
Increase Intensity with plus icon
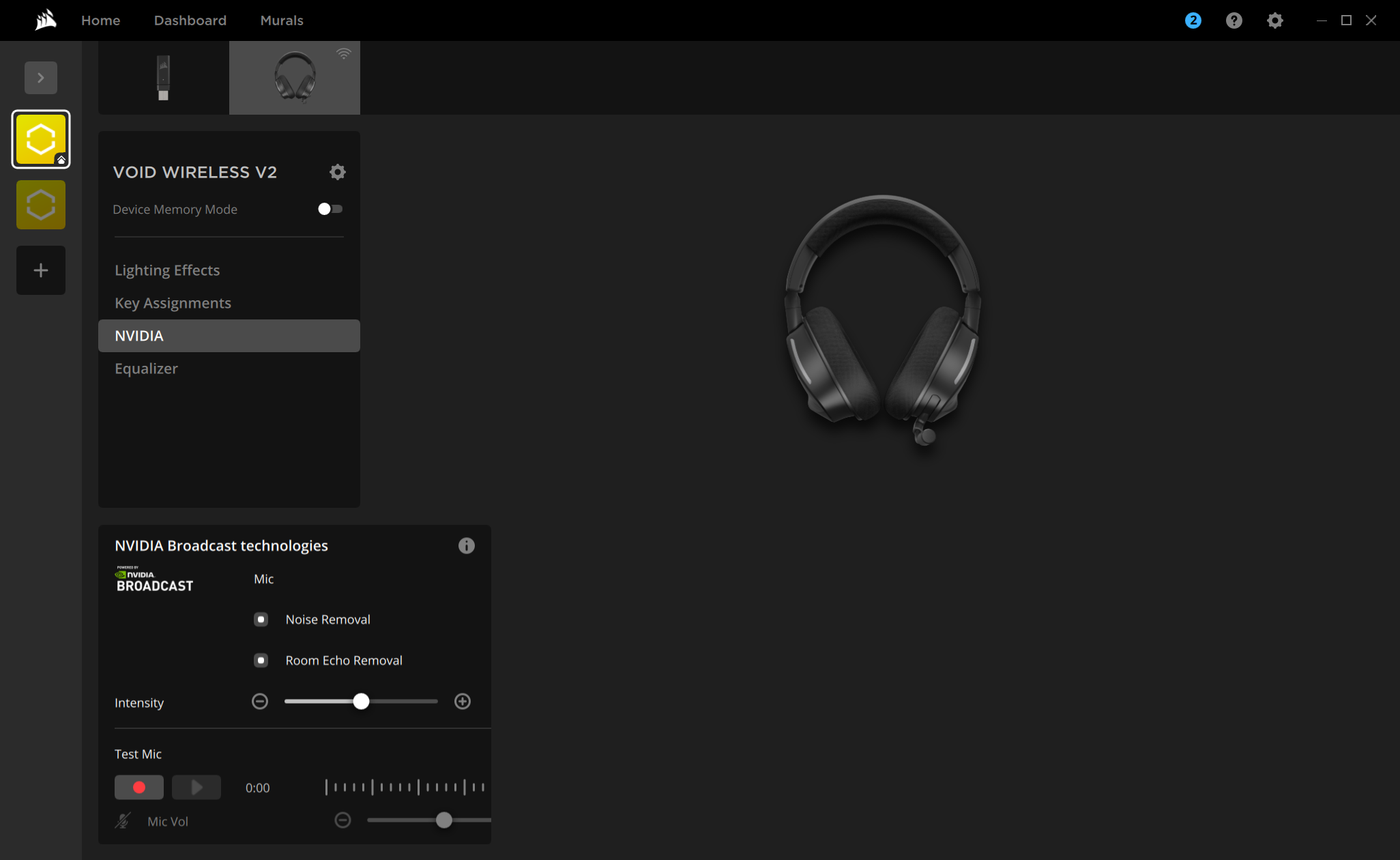tap(463, 701)
